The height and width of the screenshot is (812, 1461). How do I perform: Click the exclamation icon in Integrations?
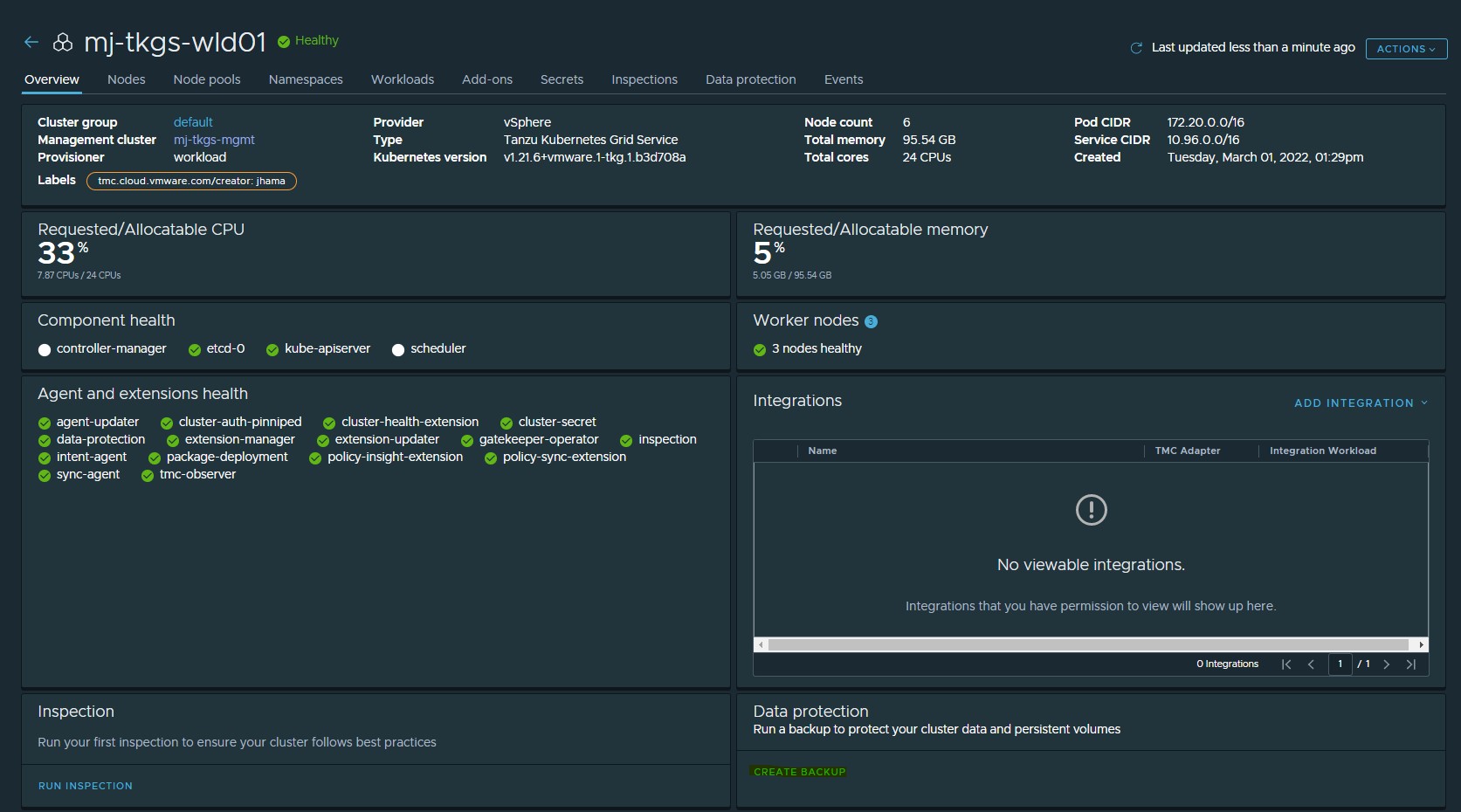point(1092,510)
